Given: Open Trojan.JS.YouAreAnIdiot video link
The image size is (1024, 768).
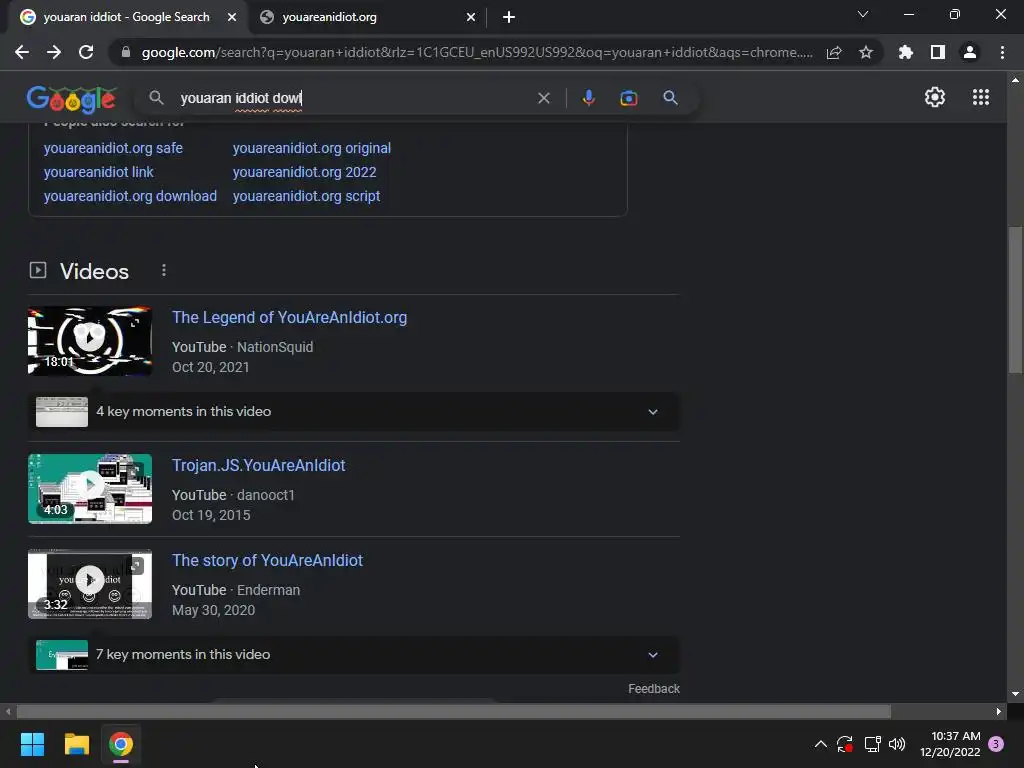Looking at the screenshot, I should pos(259,465).
